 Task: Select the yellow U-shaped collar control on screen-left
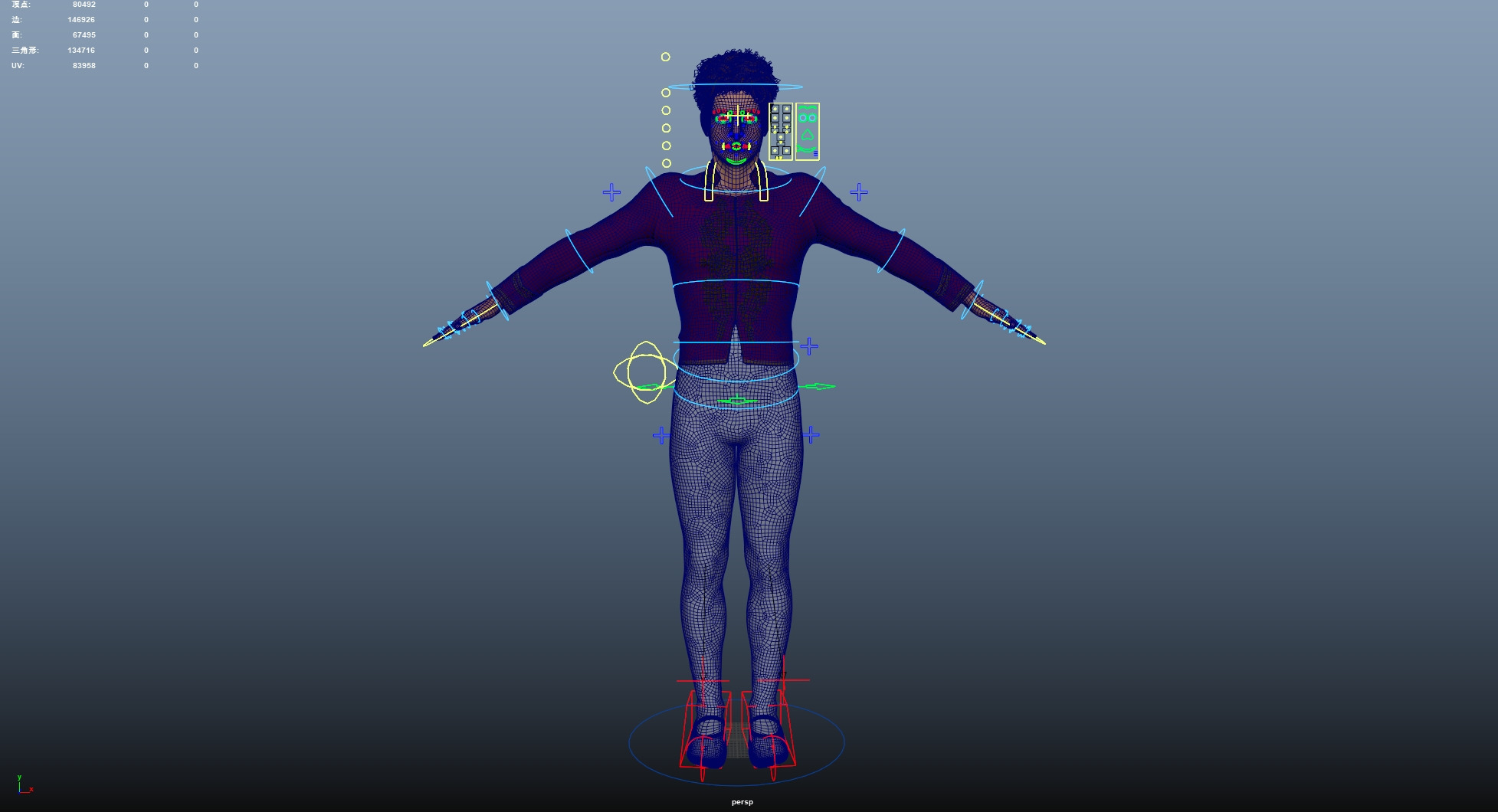[x=709, y=182]
